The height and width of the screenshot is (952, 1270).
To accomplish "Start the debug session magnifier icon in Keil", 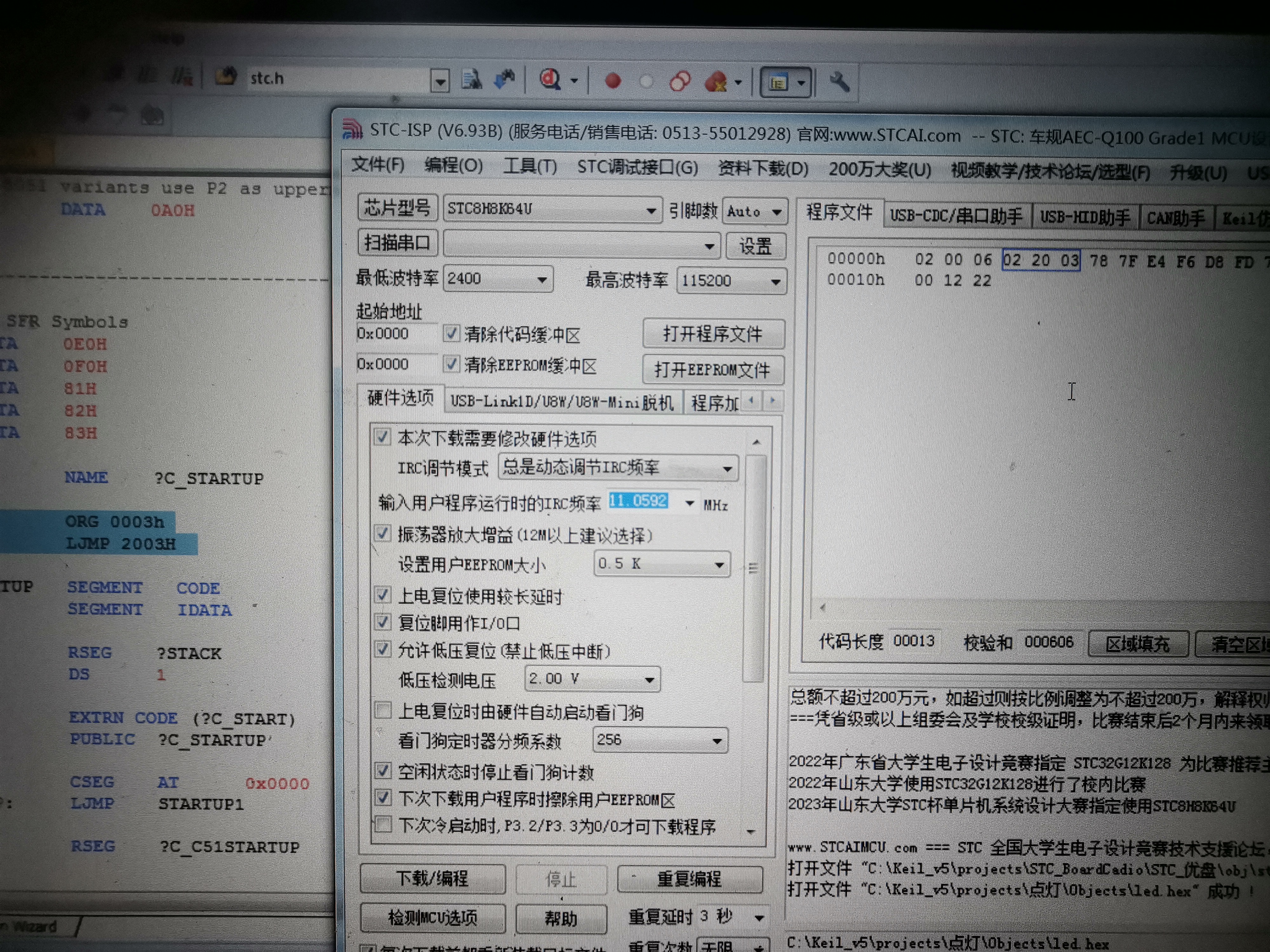I will 550,80.
